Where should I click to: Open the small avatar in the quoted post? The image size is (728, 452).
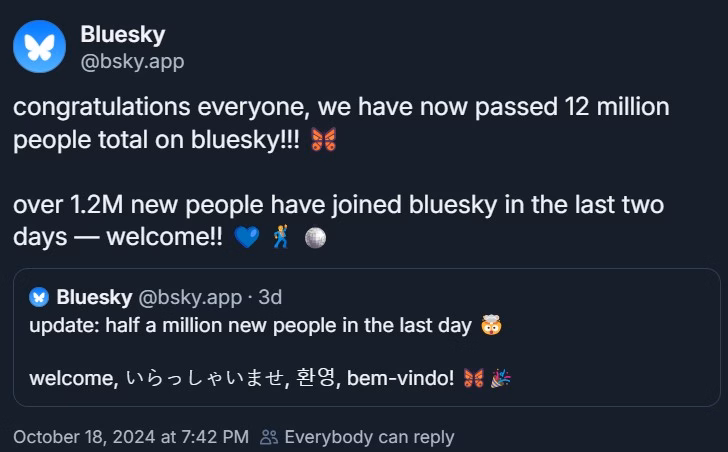(39, 297)
